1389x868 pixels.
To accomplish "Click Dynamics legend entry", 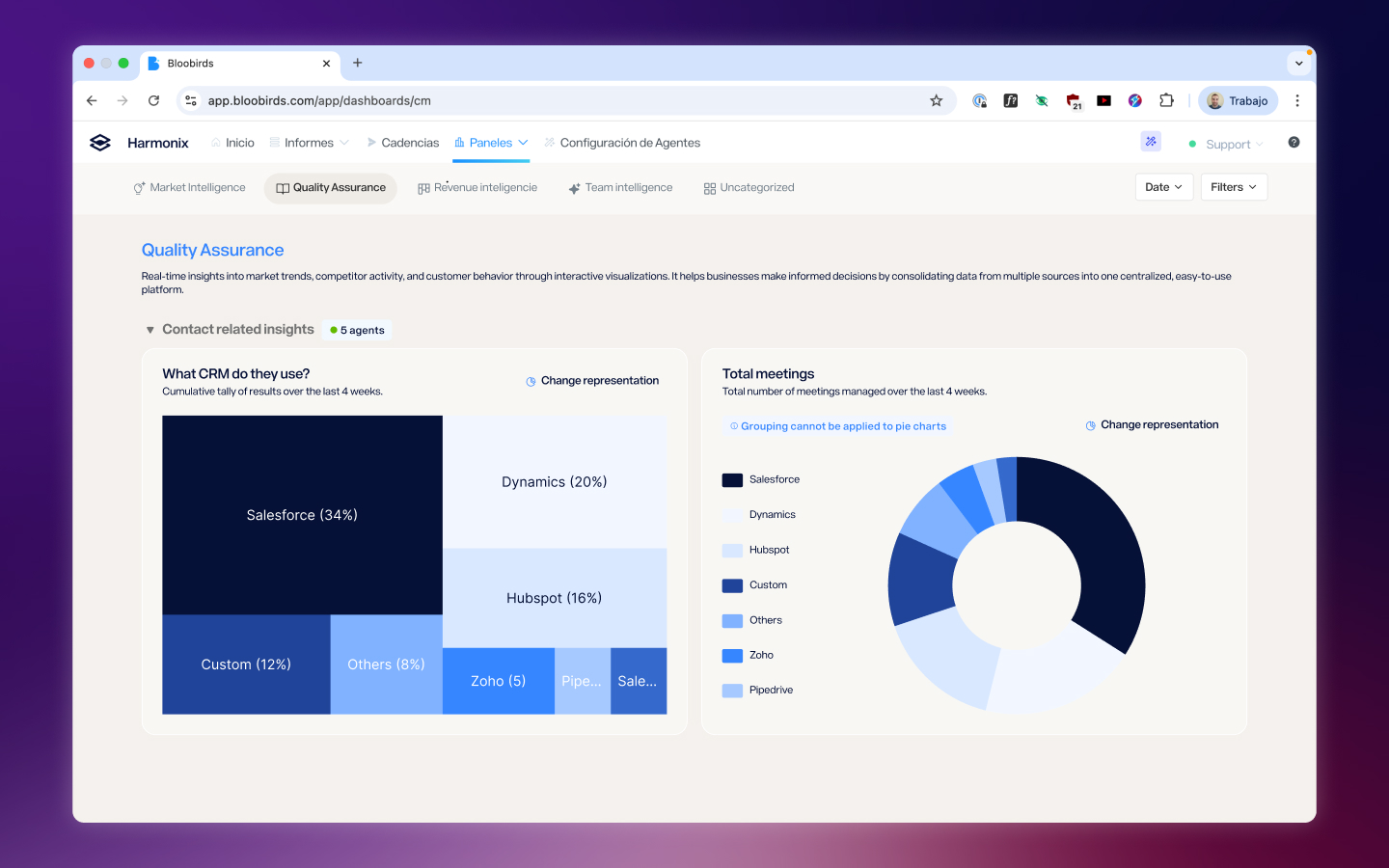I will [x=759, y=515].
